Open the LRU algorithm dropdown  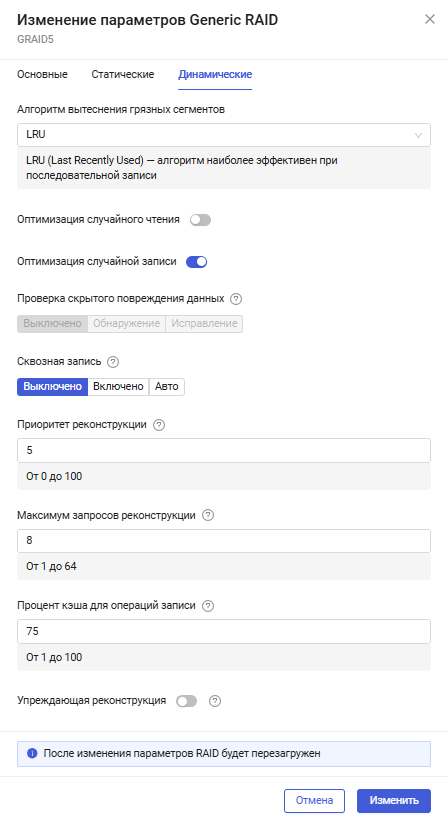224,135
